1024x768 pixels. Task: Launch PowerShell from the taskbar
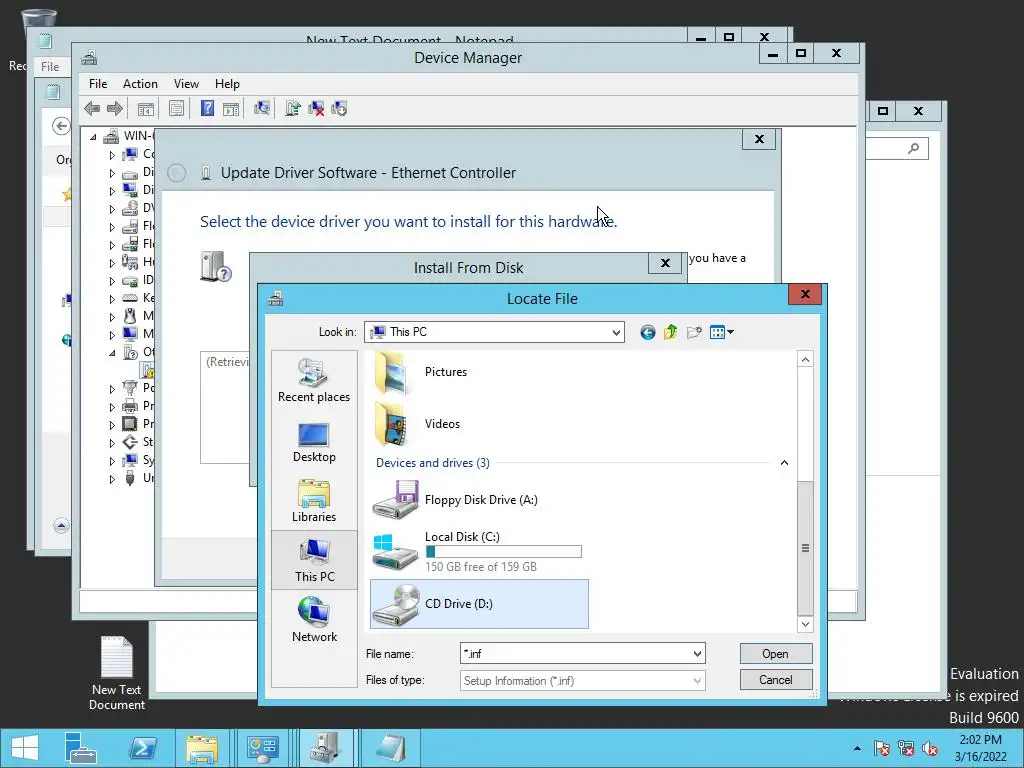click(142, 748)
